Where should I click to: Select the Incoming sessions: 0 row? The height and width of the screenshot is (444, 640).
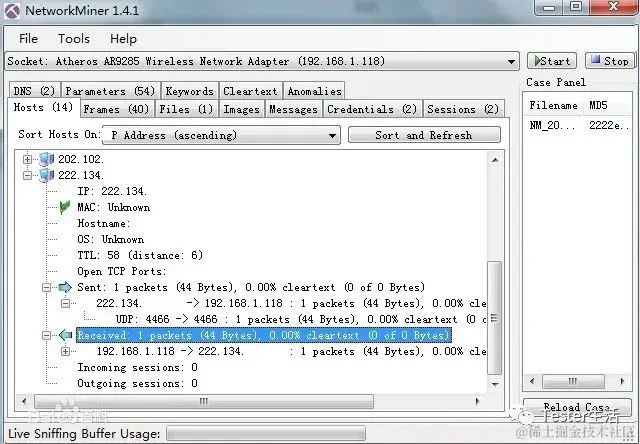138,367
